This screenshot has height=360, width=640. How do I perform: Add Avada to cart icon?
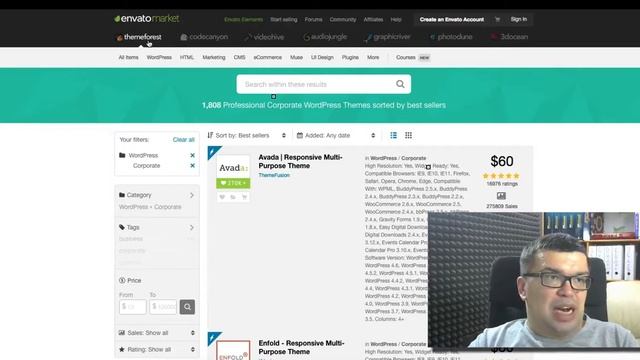click(244, 197)
